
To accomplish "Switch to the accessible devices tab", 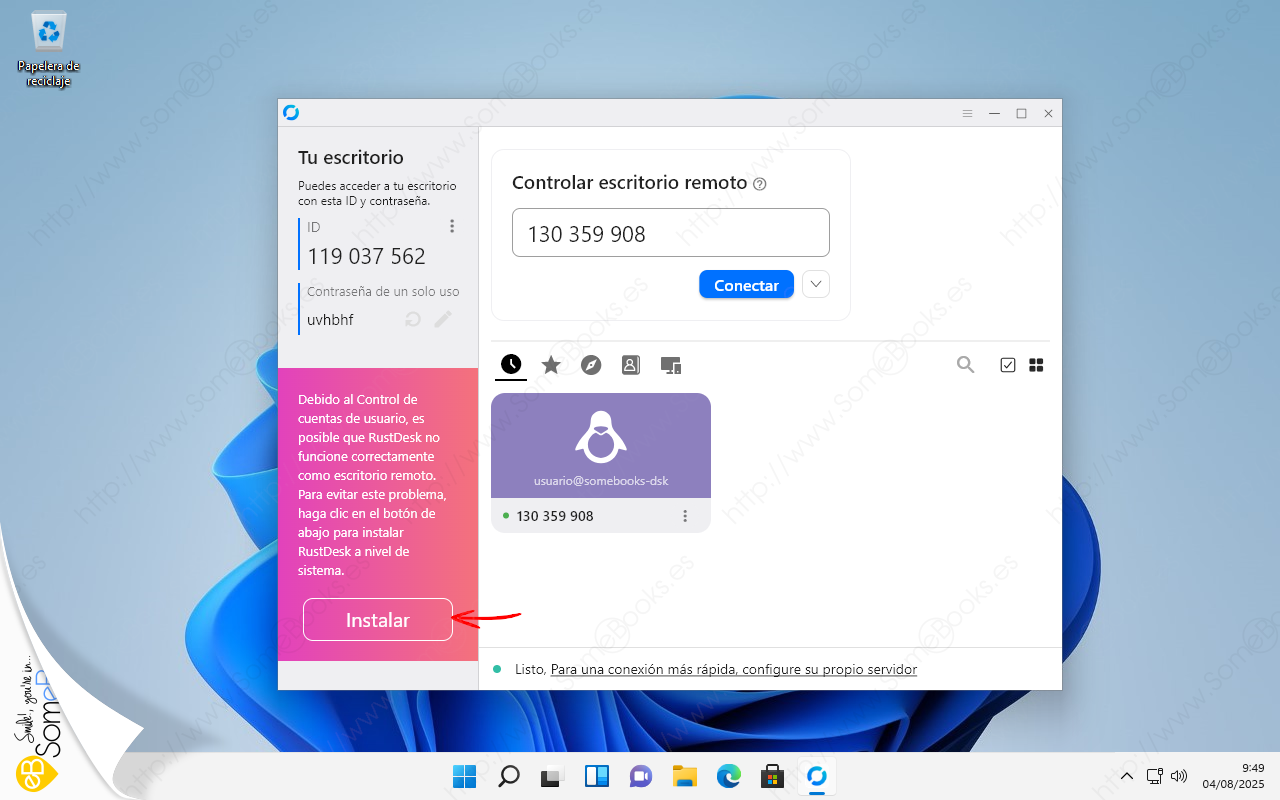I will pos(671,365).
